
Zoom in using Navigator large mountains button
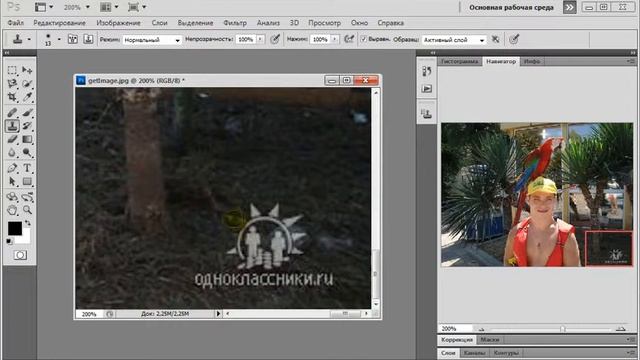click(621, 329)
